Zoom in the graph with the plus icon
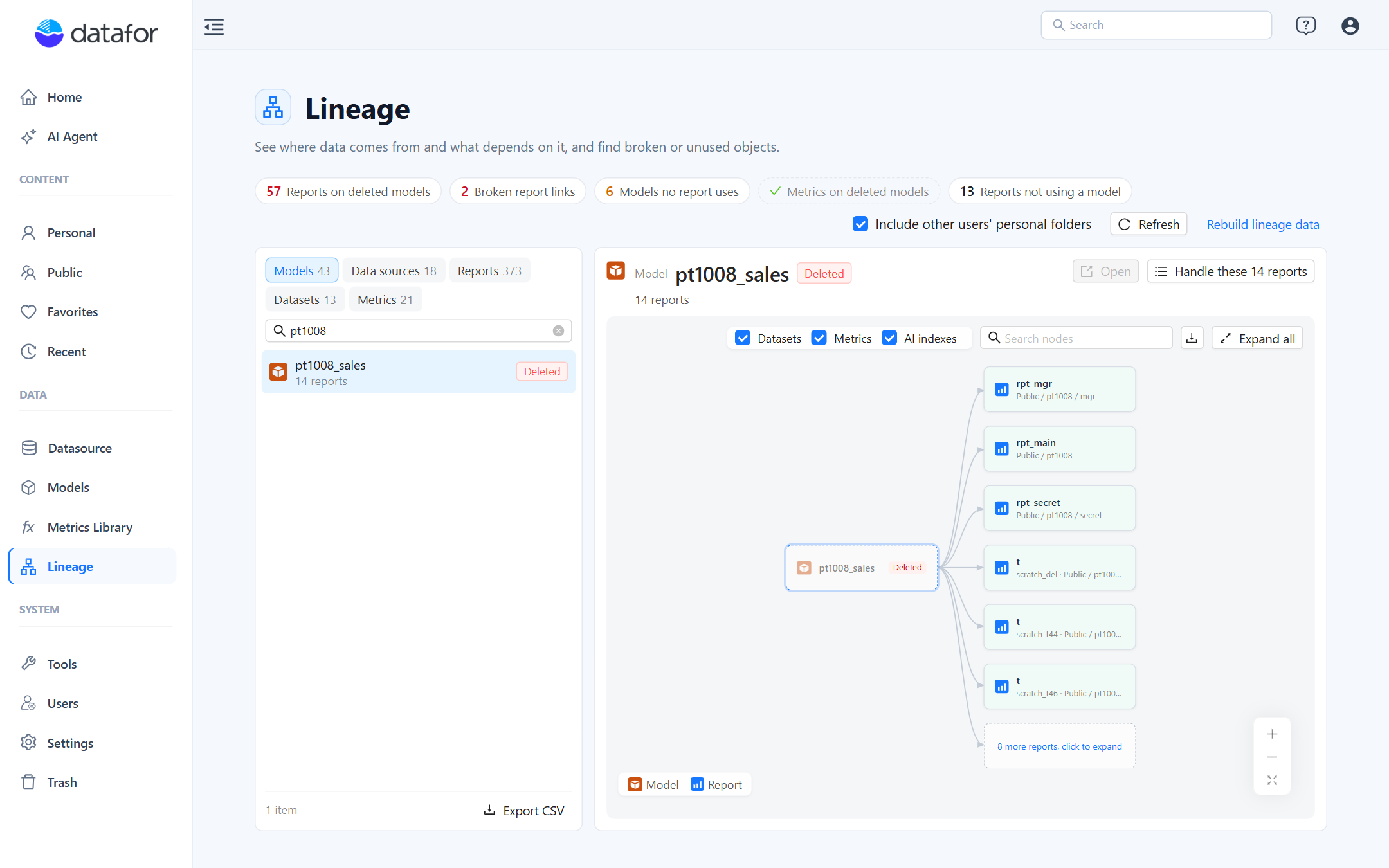1389x868 pixels. tap(1272, 734)
